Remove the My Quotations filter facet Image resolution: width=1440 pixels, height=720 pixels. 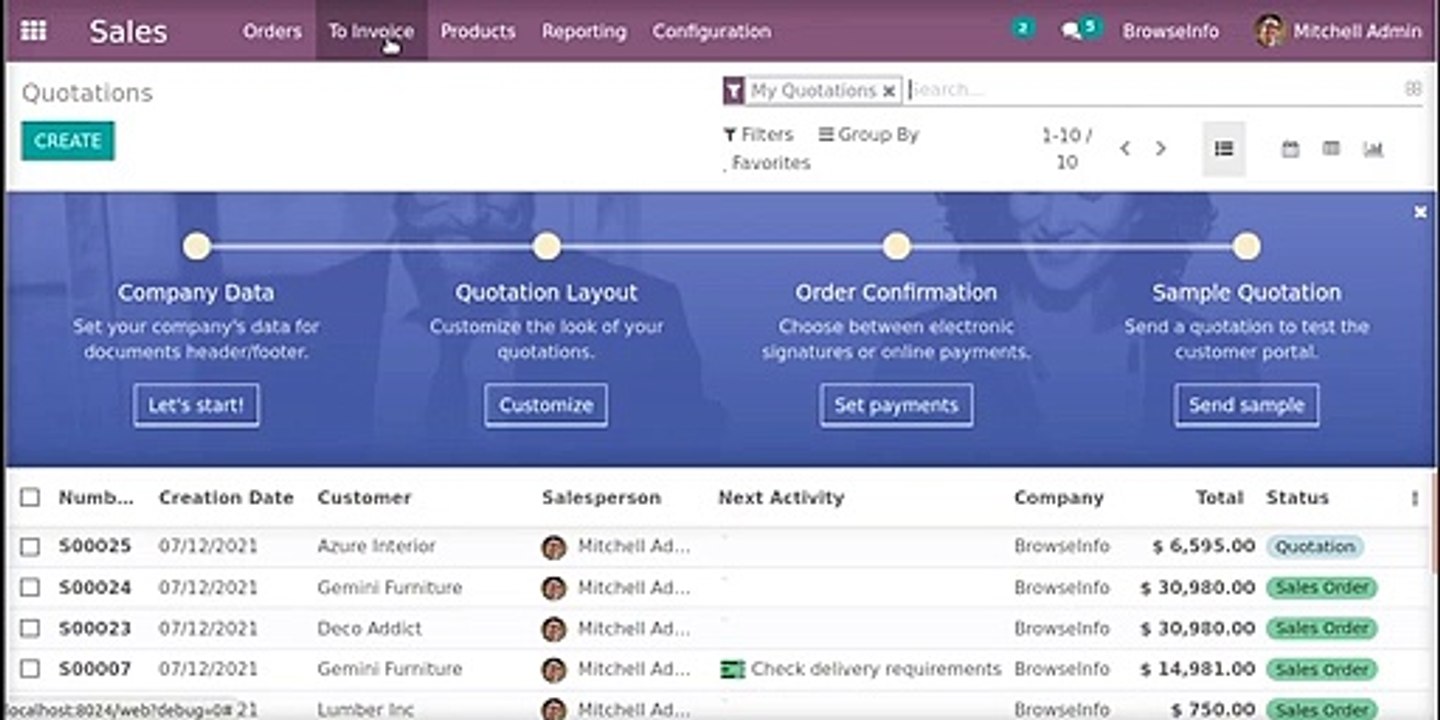pos(888,91)
